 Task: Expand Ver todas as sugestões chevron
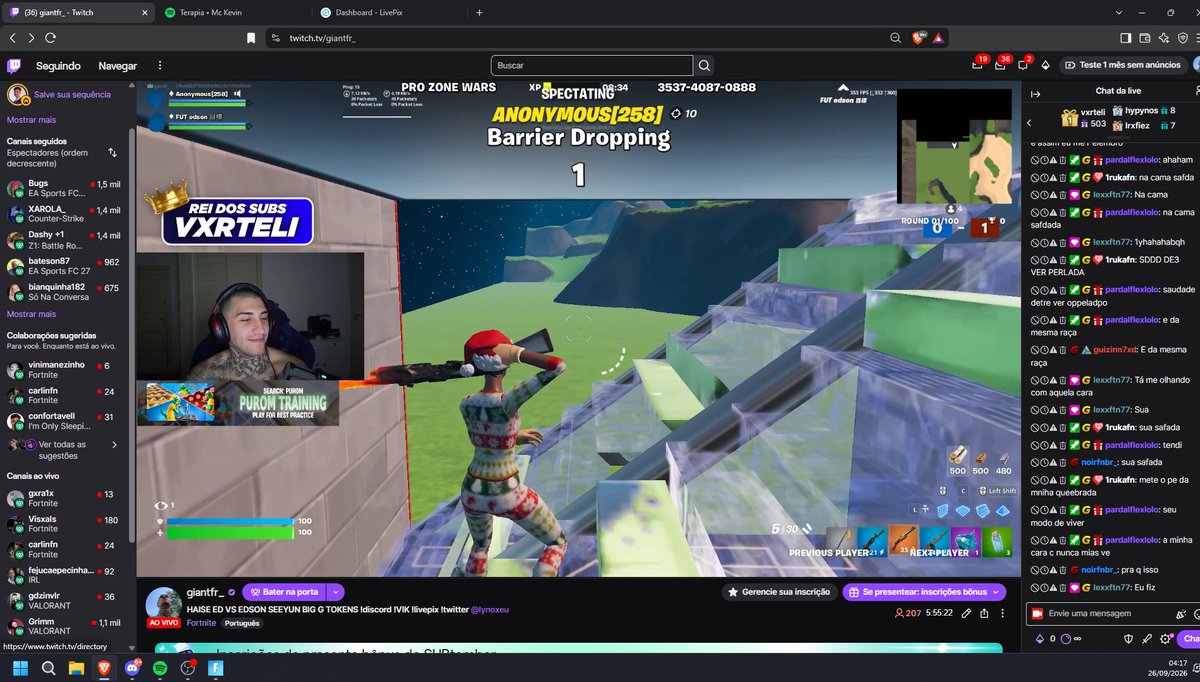[x=114, y=445]
